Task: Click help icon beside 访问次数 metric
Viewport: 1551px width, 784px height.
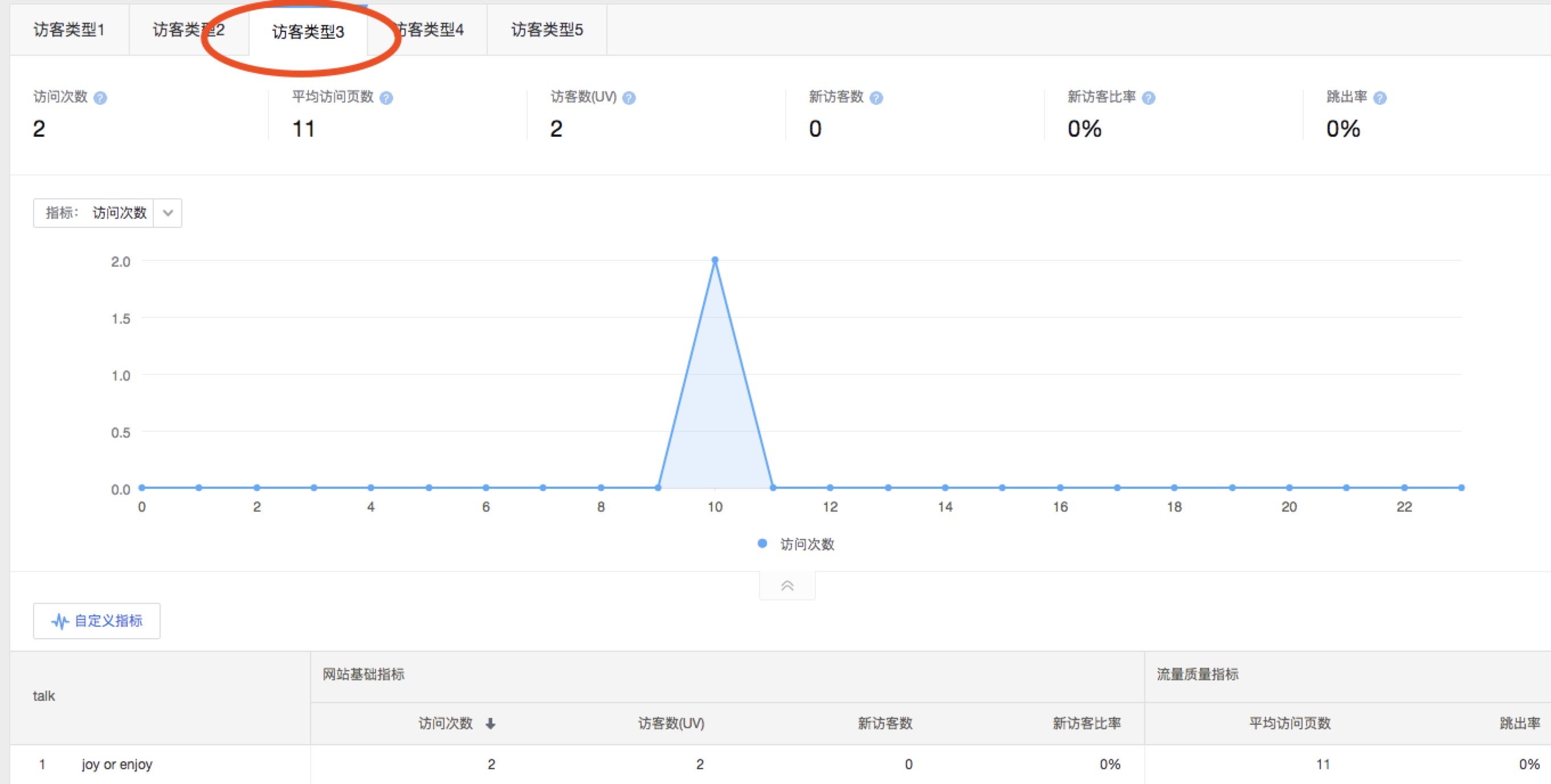Action: pos(100,98)
